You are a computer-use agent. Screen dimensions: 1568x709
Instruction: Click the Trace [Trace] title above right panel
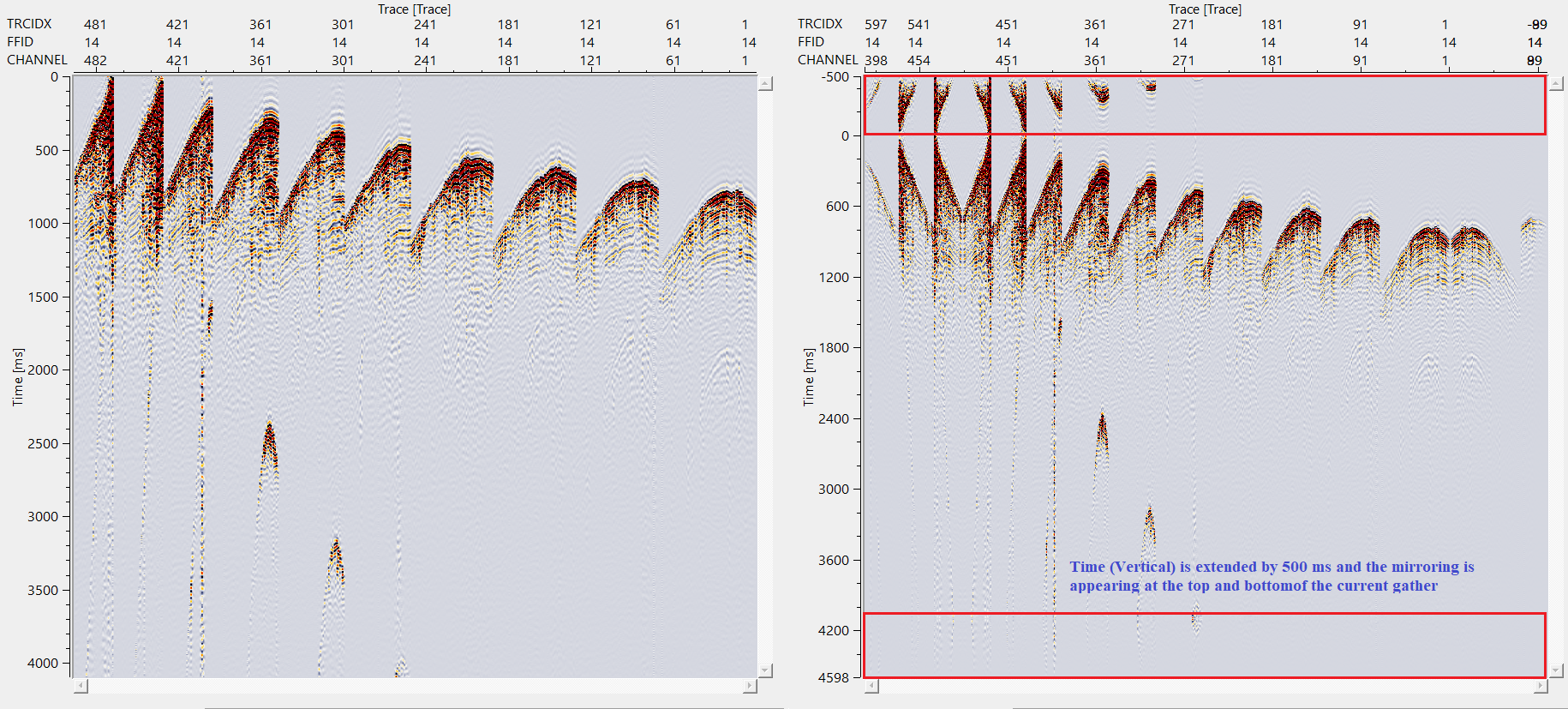coord(1205,9)
